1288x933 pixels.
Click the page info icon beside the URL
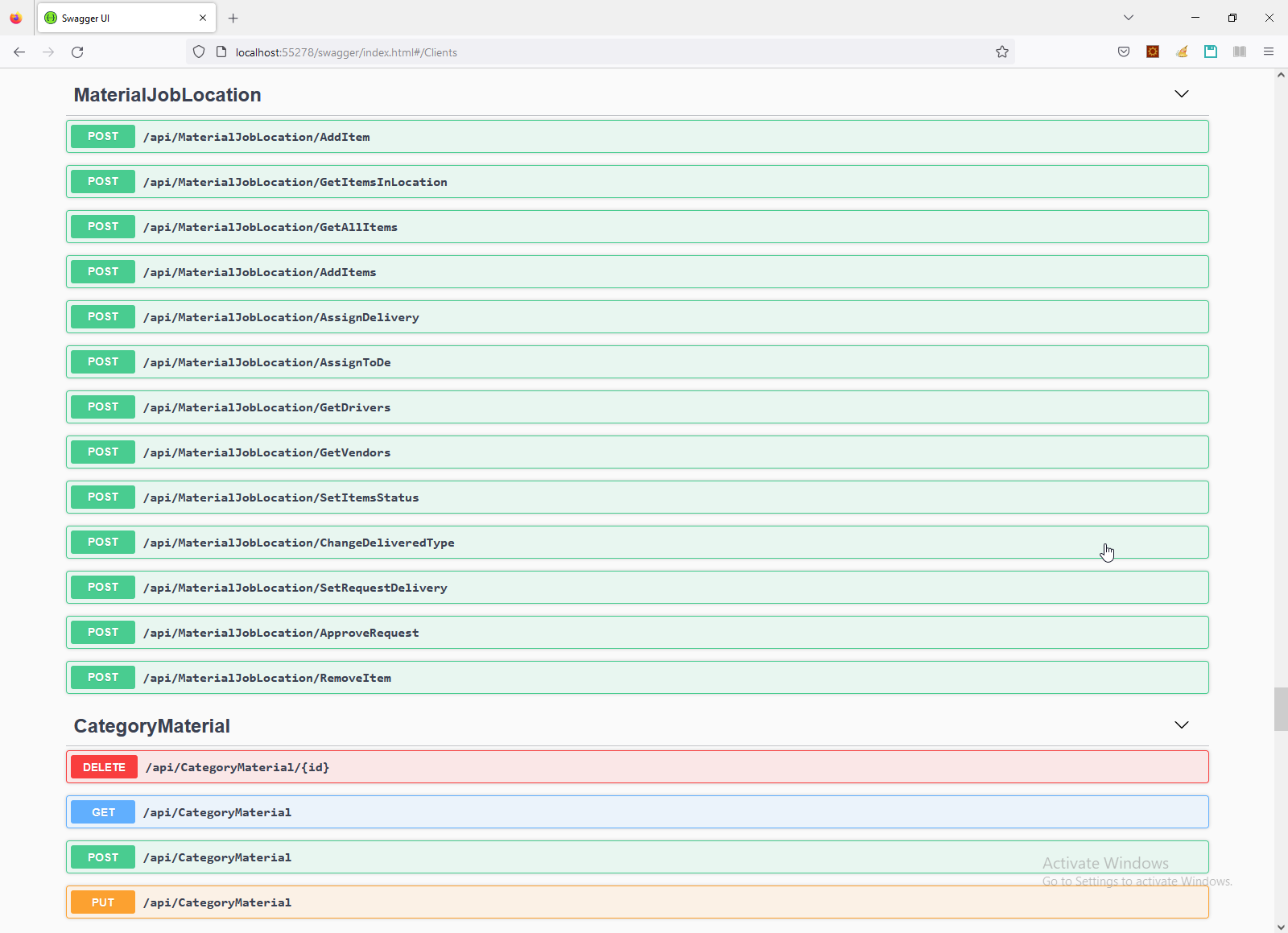tap(221, 52)
